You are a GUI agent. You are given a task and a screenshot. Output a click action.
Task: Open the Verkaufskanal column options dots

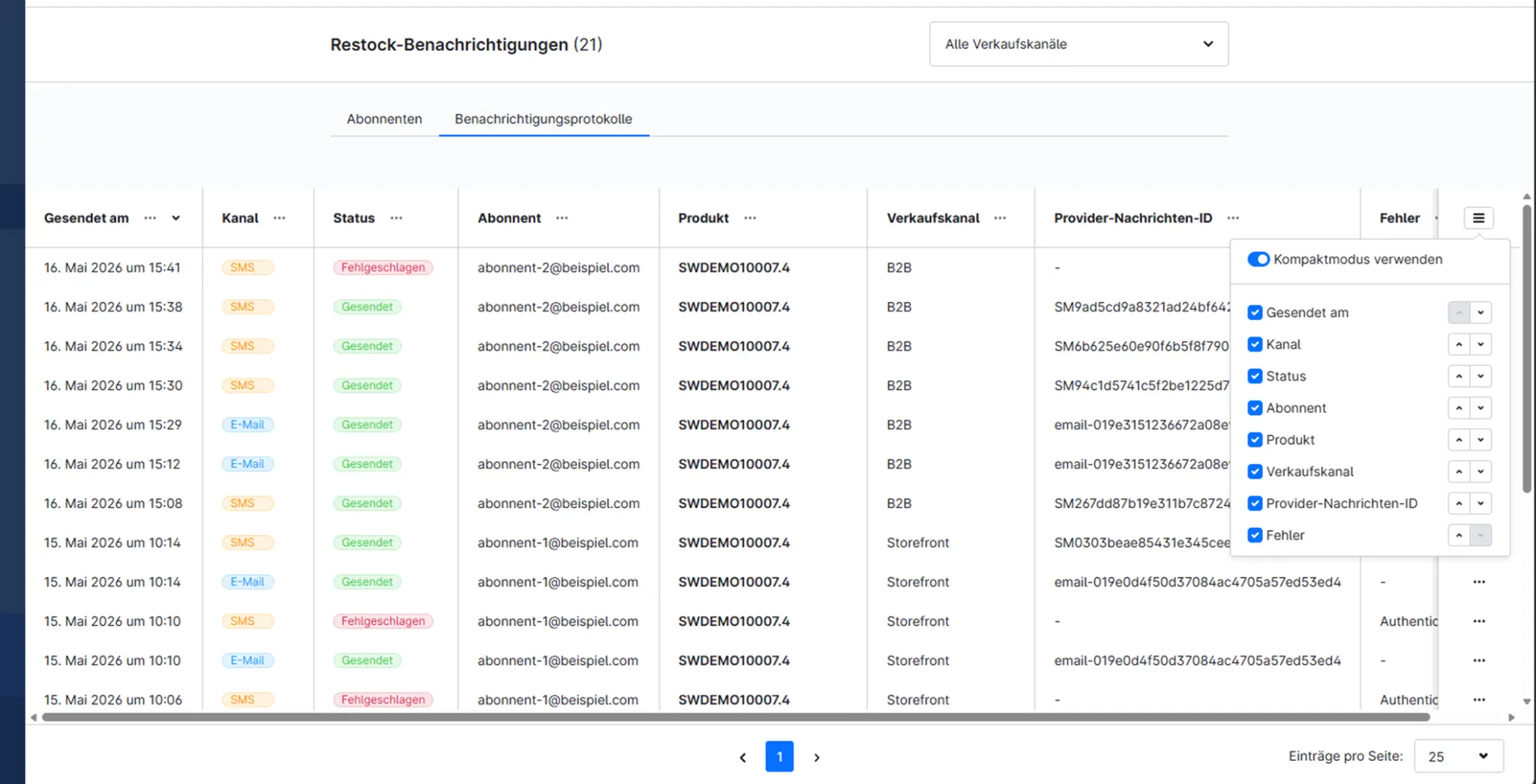pos(1000,218)
